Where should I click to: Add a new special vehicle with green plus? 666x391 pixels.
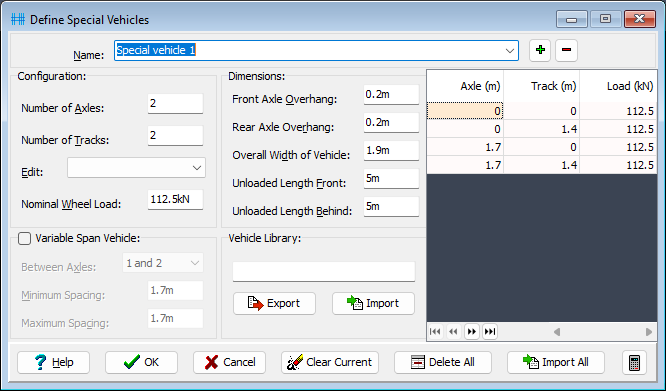(x=540, y=51)
